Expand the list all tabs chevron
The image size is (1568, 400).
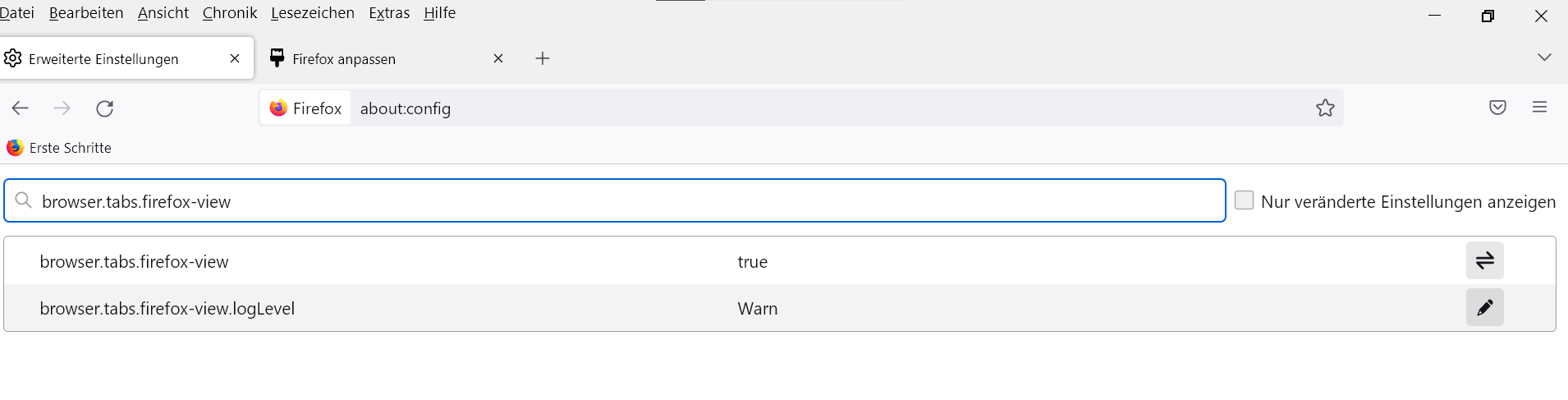(1544, 57)
